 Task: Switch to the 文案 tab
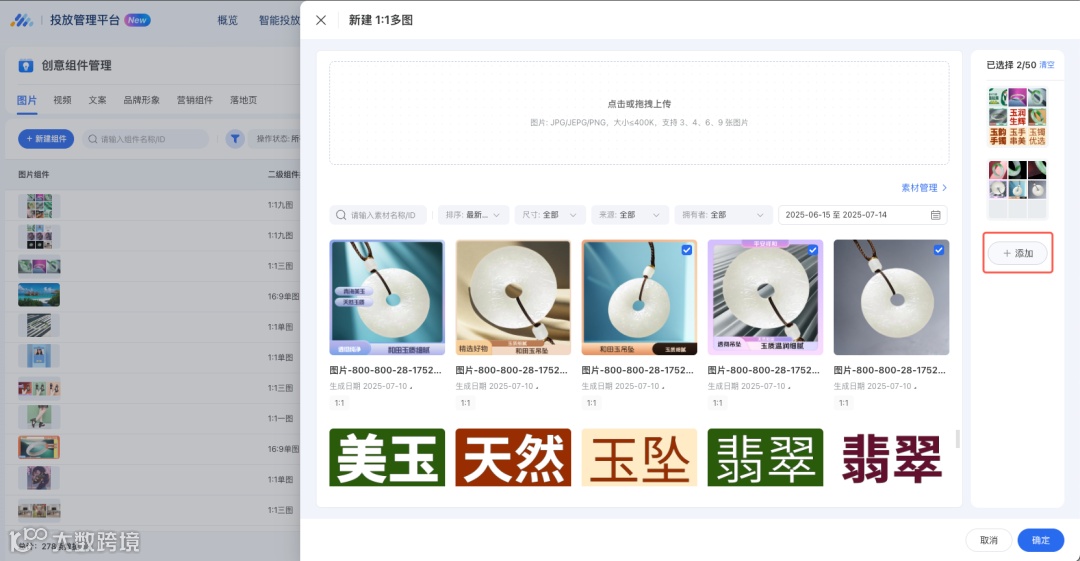pos(98,100)
